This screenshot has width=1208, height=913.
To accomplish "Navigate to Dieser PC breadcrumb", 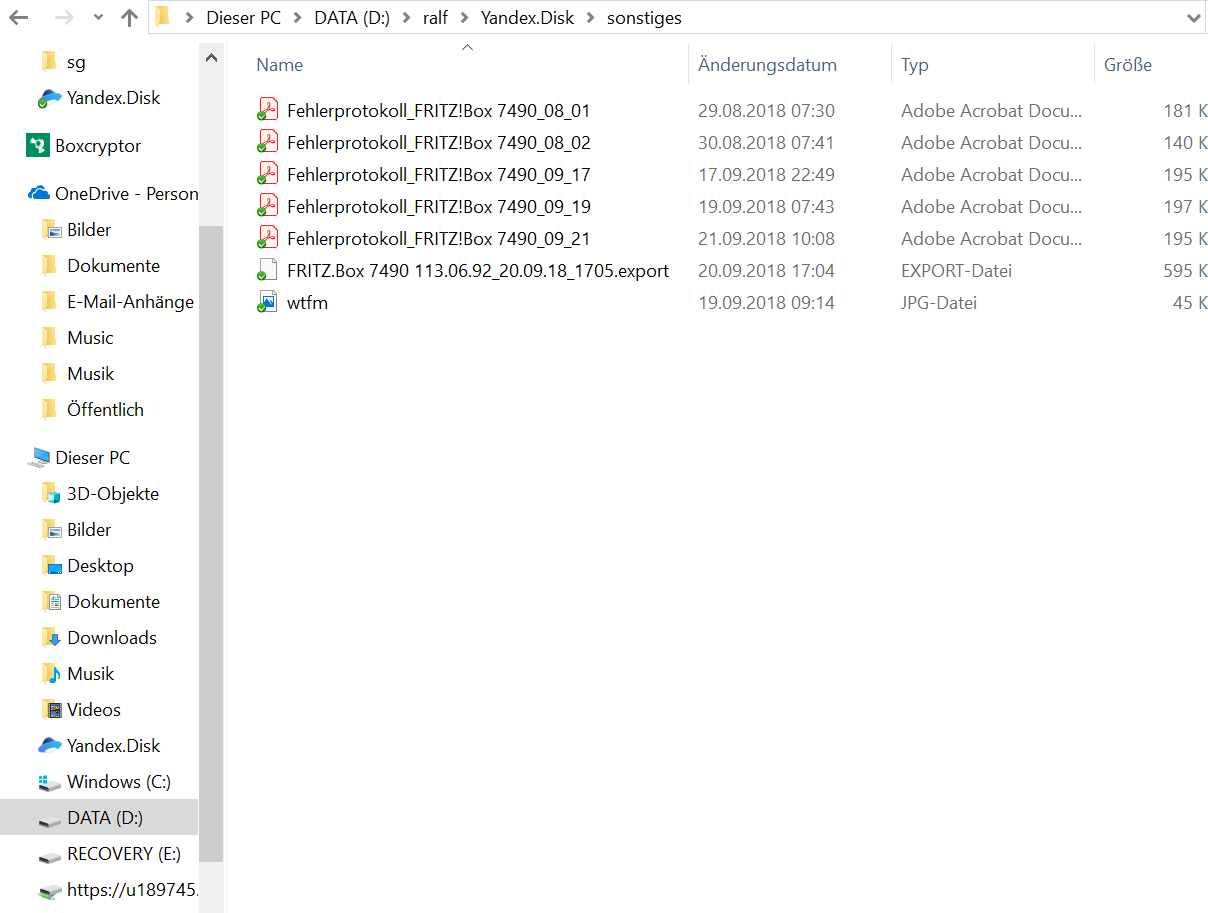I will click(243, 18).
